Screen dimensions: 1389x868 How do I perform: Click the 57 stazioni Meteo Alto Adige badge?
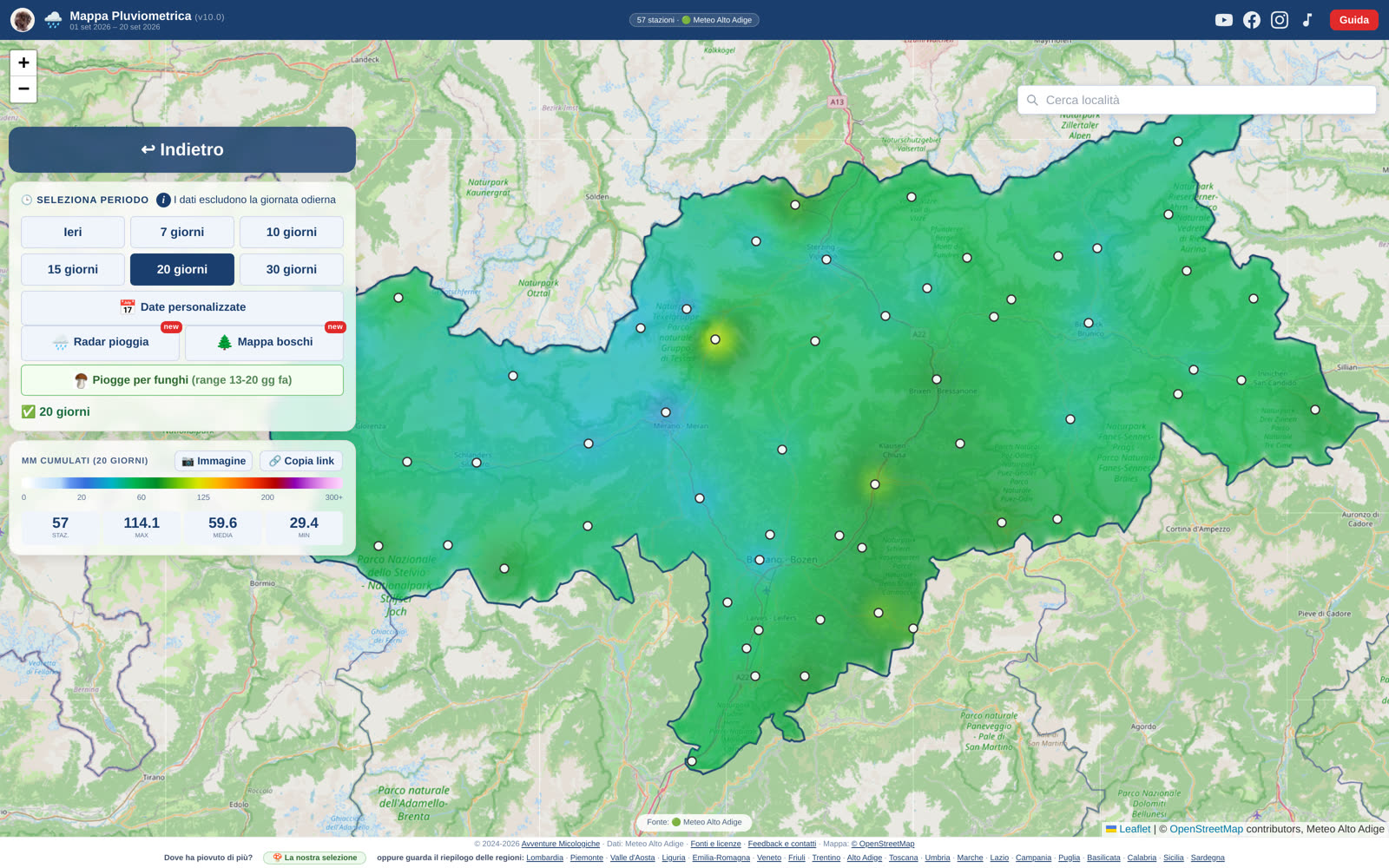(694, 20)
